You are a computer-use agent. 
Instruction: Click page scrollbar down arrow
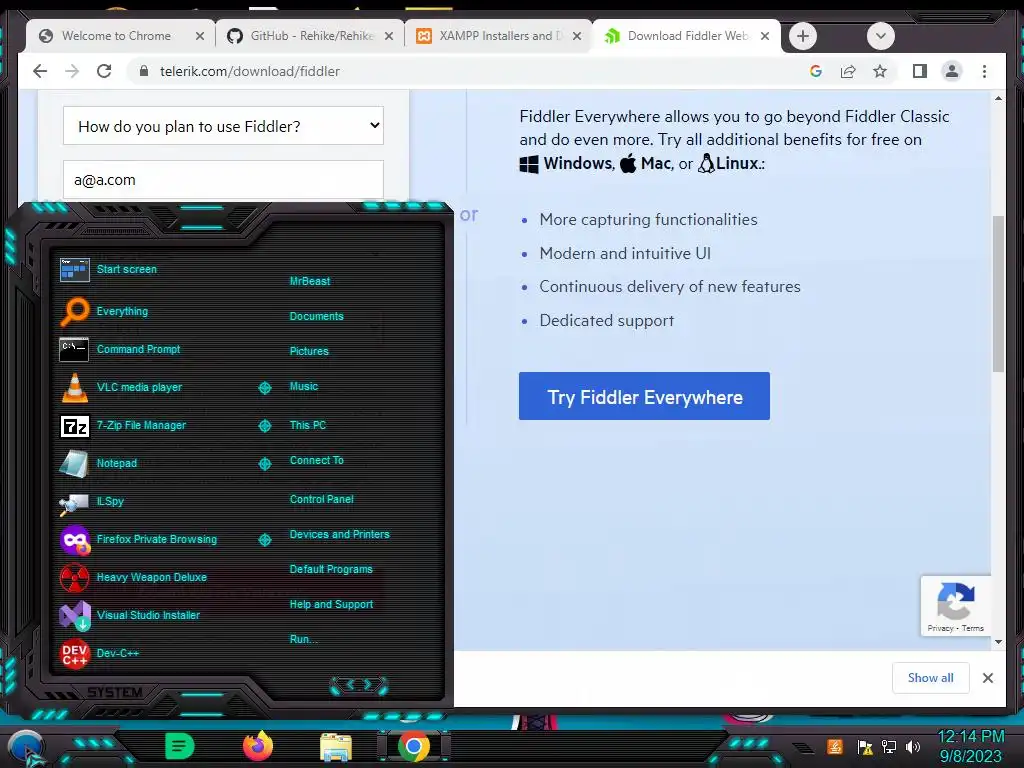998,642
